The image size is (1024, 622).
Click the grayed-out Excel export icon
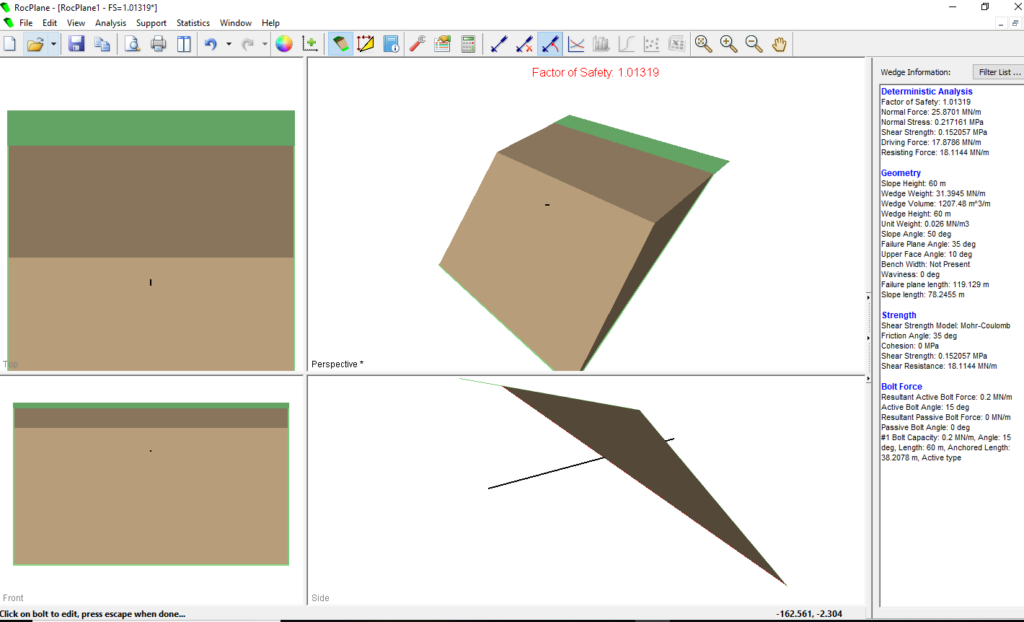pos(677,44)
